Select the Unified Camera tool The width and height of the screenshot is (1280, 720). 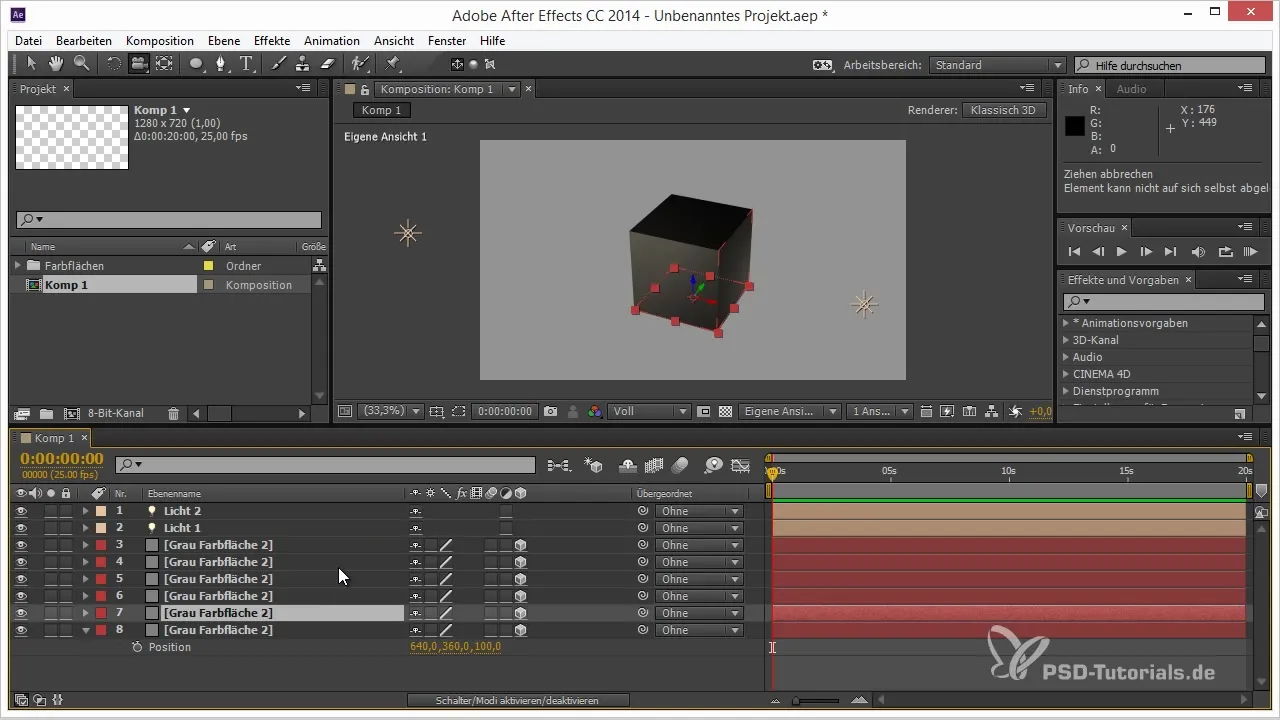tap(138, 64)
